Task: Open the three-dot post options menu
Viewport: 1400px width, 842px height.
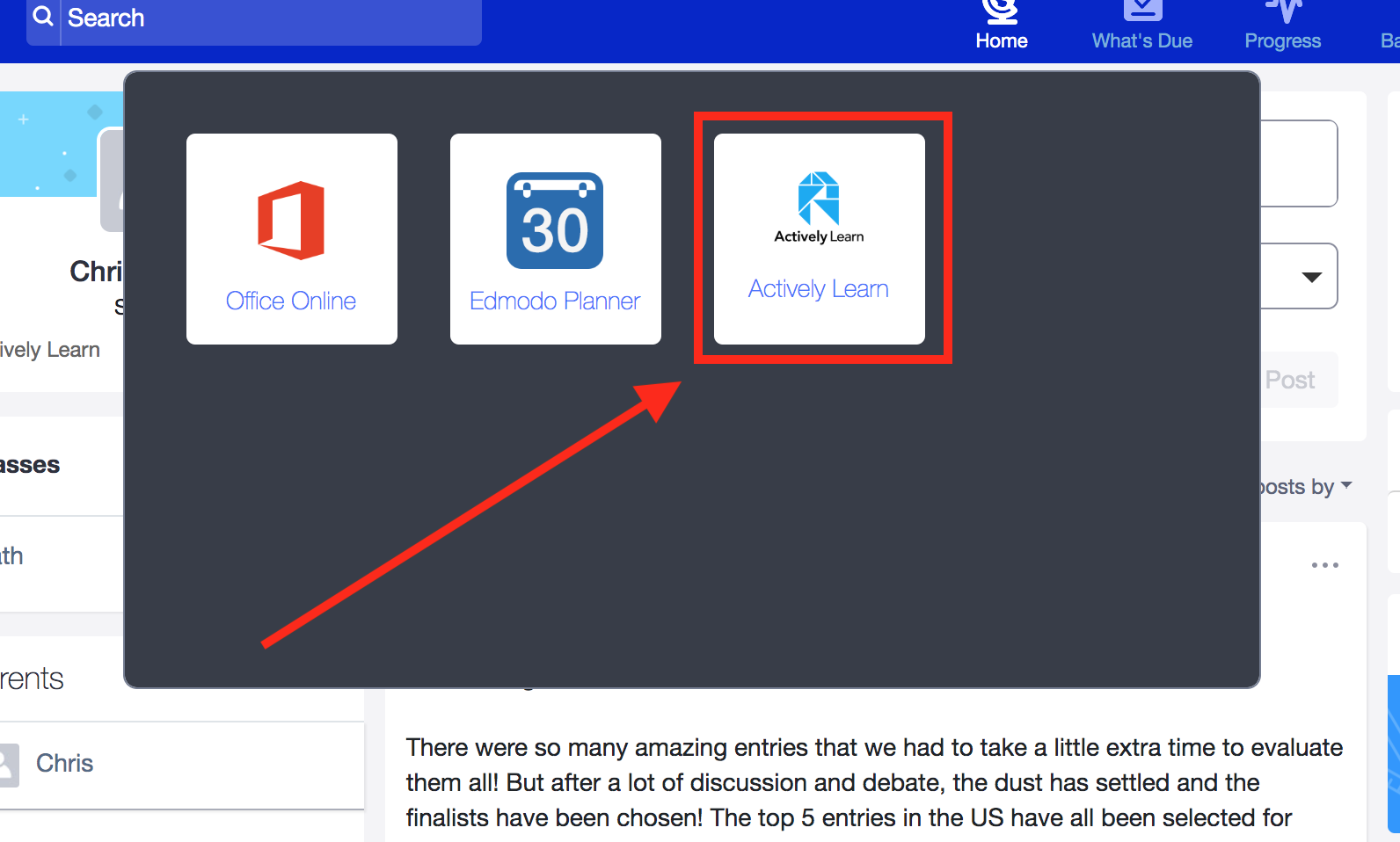Action: (1324, 565)
